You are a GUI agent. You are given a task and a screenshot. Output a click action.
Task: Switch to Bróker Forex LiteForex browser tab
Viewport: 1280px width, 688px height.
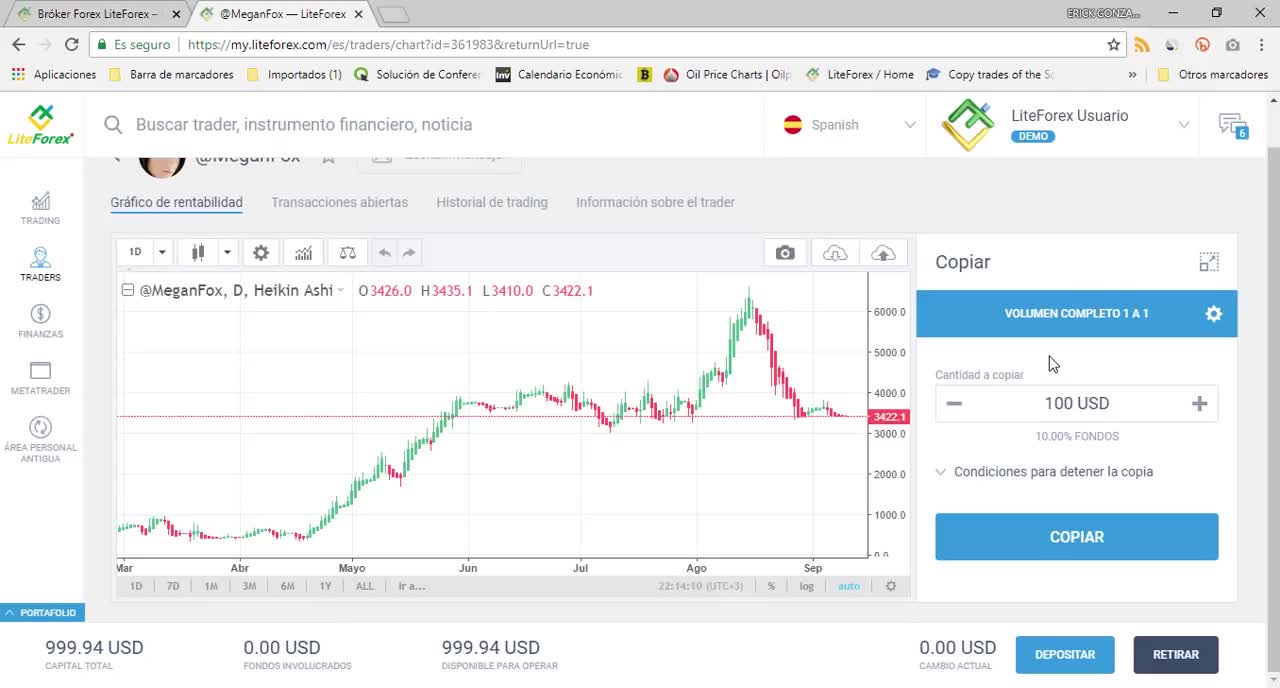coord(96,14)
